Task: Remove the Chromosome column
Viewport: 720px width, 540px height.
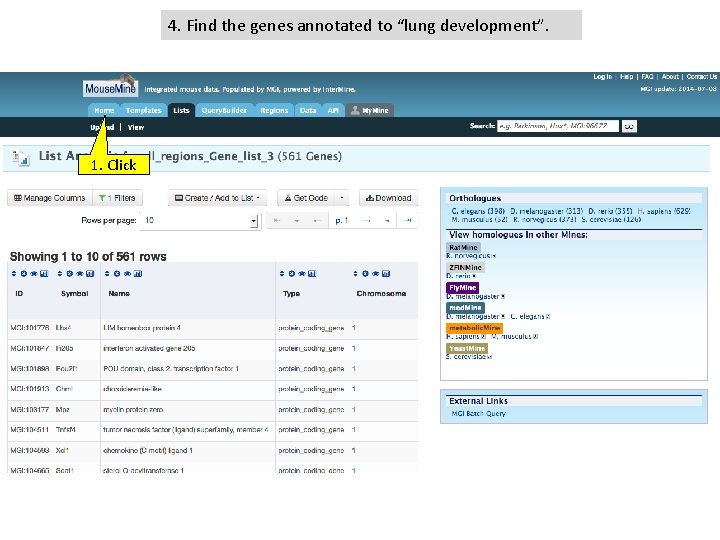Action: tap(366, 274)
